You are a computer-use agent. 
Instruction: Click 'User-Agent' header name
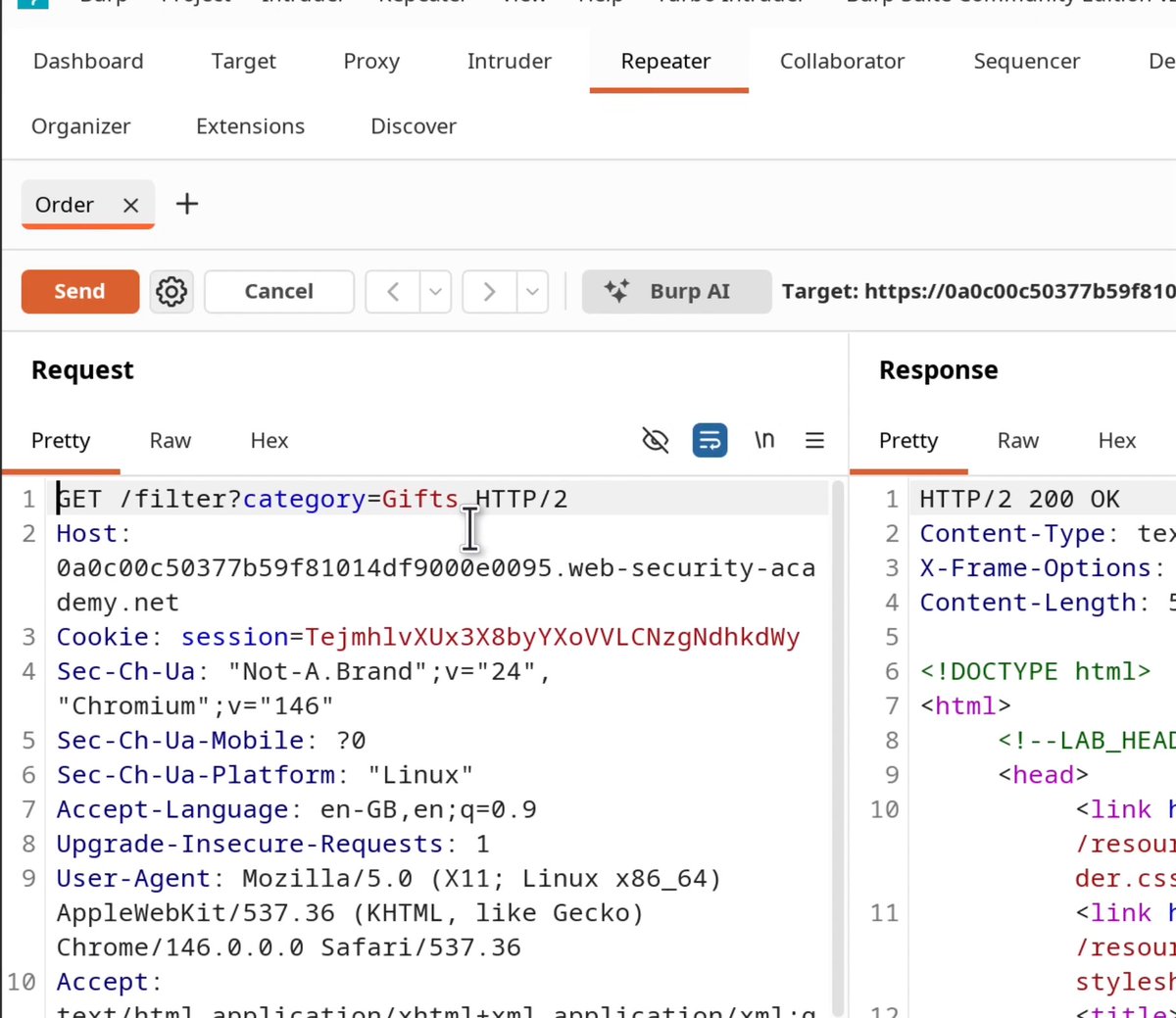point(133,878)
